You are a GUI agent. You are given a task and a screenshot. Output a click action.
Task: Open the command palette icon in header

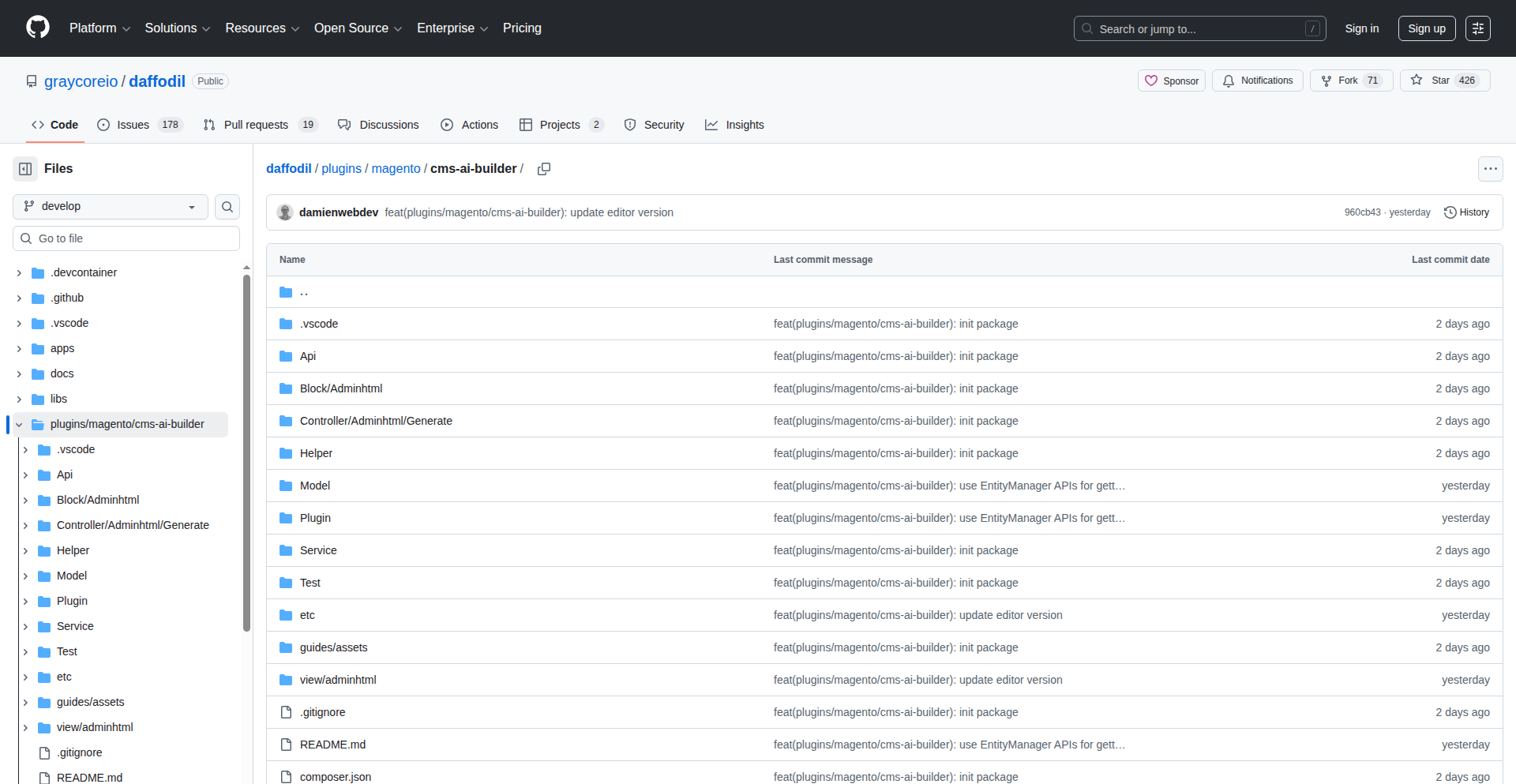coord(1477,28)
